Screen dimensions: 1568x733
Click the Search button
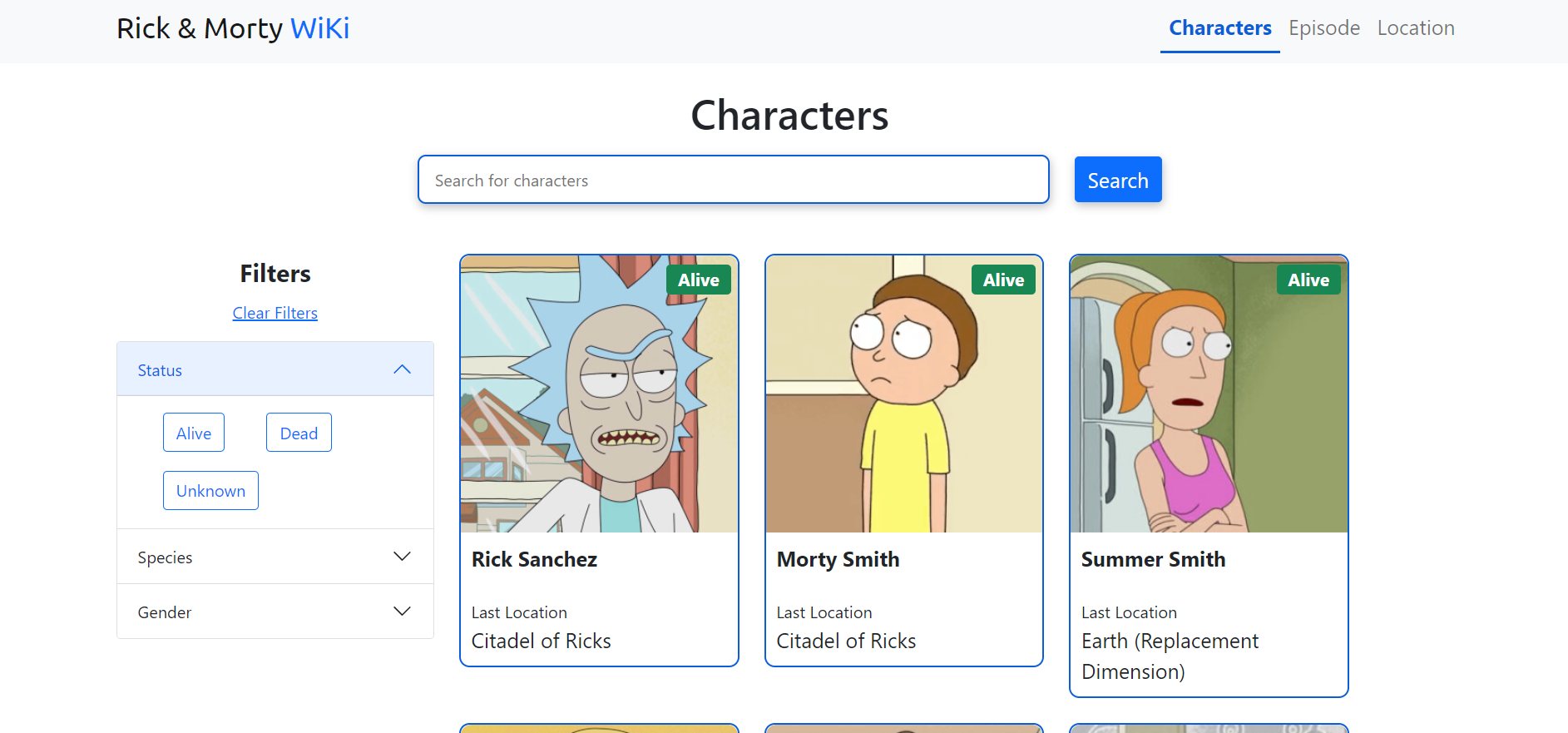pos(1118,180)
